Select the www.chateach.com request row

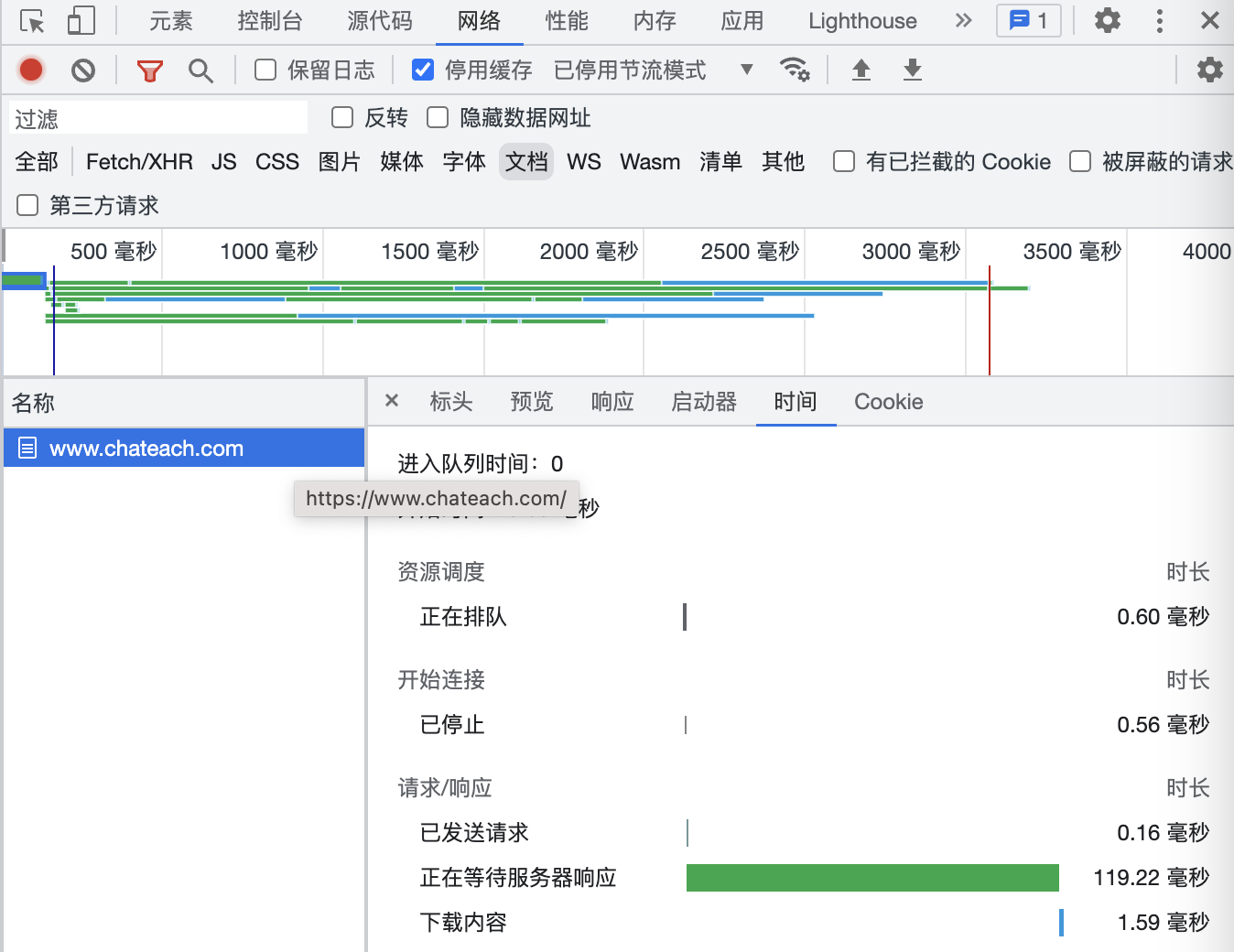(184, 449)
